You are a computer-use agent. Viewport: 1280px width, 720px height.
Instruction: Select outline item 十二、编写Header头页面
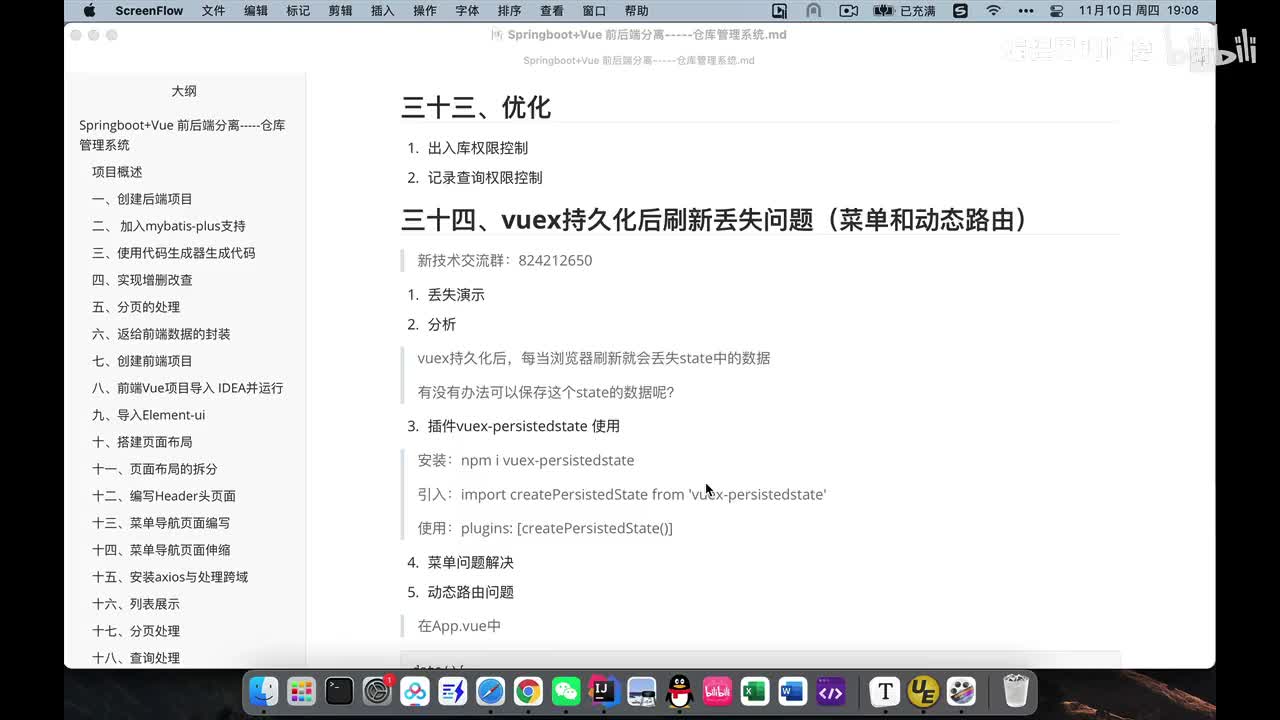click(x=164, y=496)
